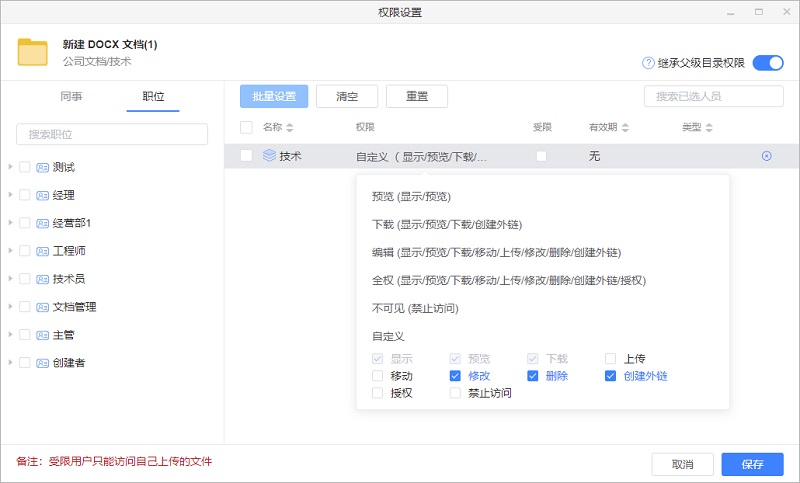Expand the 技术员 position node
The height and width of the screenshot is (483, 800).
click(x=10, y=278)
